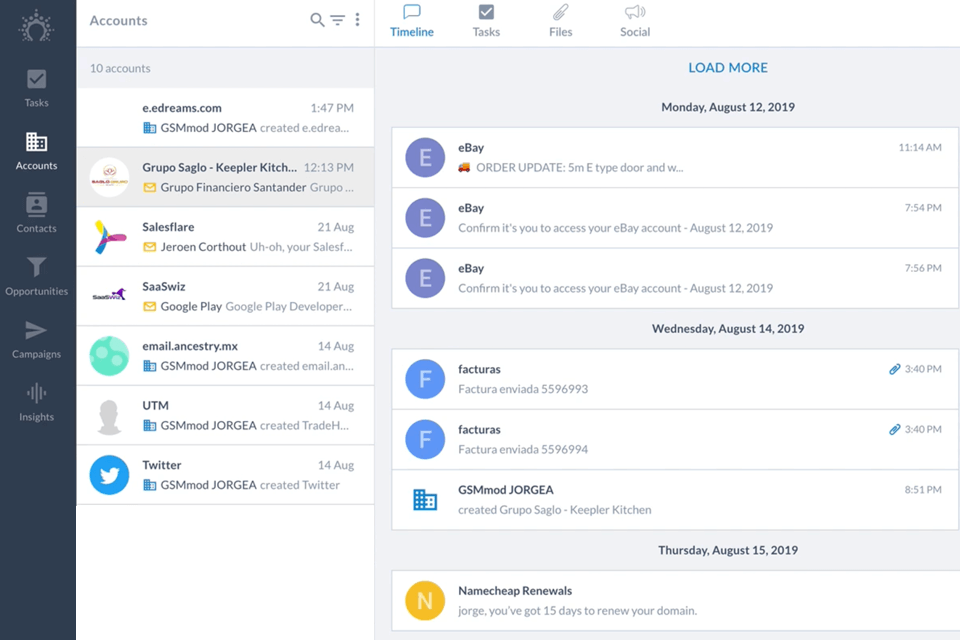
Task: Open Campaigns in the left sidebar
Action: pos(36,339)
